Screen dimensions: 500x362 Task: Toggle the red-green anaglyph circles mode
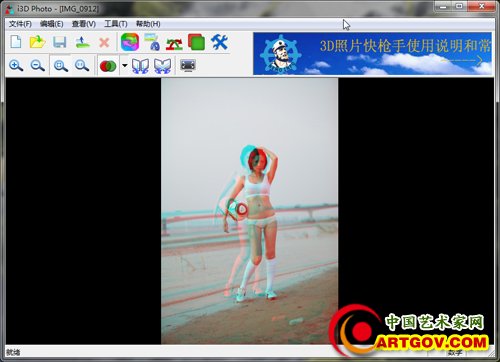click(108, 66)
